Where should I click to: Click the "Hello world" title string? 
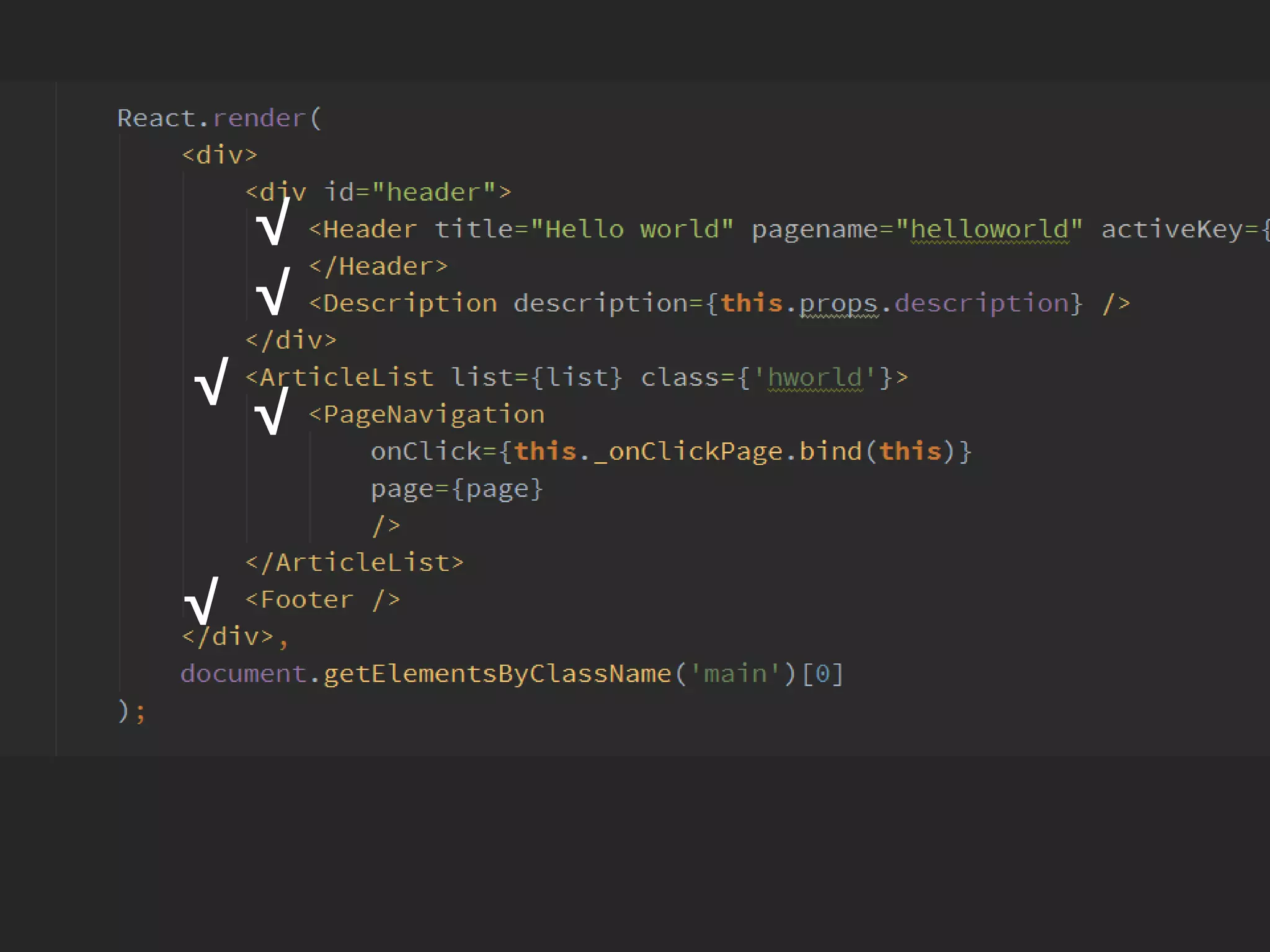click(x=632, y=229)
